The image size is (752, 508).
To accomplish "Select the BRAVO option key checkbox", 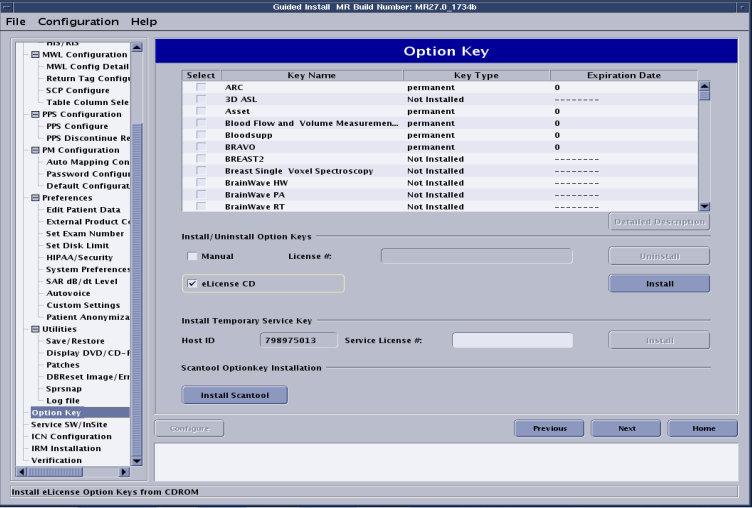I will pos(201,147).
